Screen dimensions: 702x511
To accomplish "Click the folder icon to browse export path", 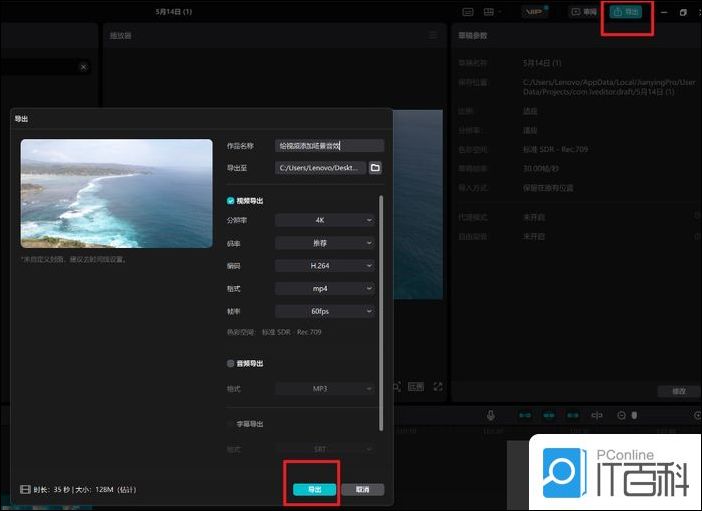I will click(x=375, y=168).
